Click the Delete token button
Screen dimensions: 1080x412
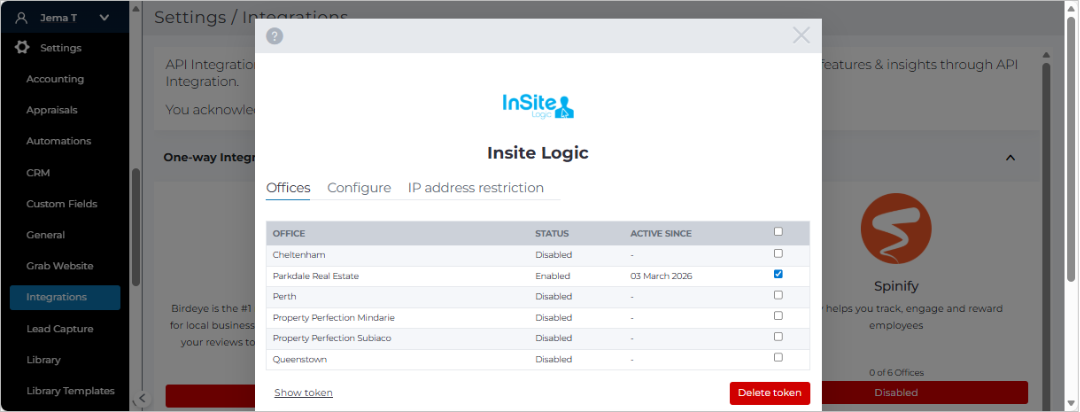[769, 393]
